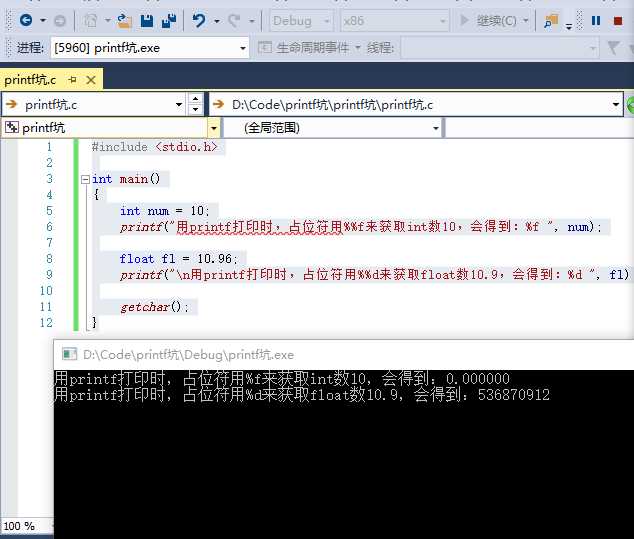Open the 生命周期事件 lifecycle events menu
Screen dimensions: 634x539
[x=309, y=48]
